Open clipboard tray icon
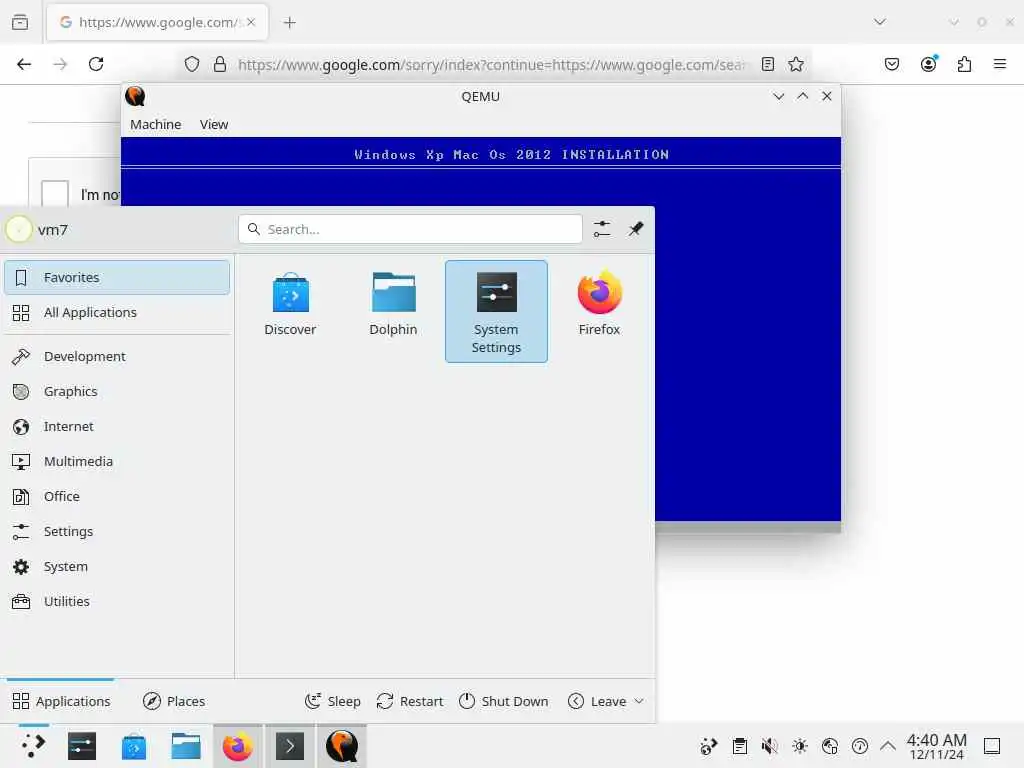 coord(740,746)
